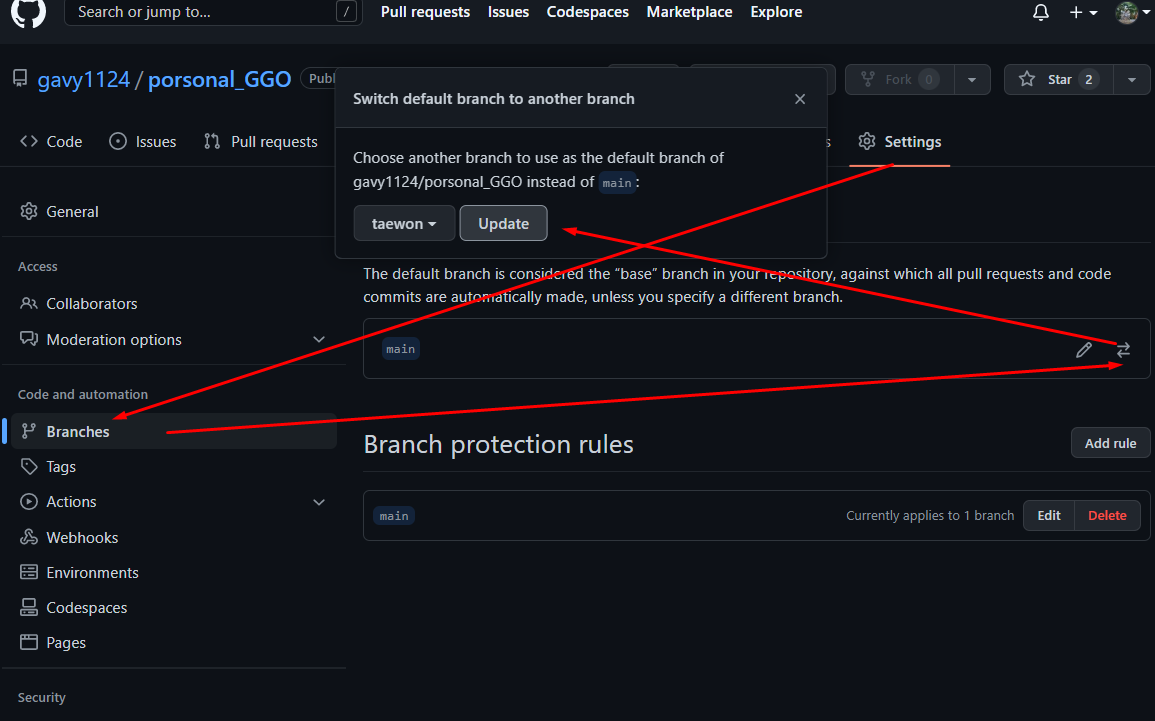
Task: Delete the main branch protection rule
Action: 1107,516
